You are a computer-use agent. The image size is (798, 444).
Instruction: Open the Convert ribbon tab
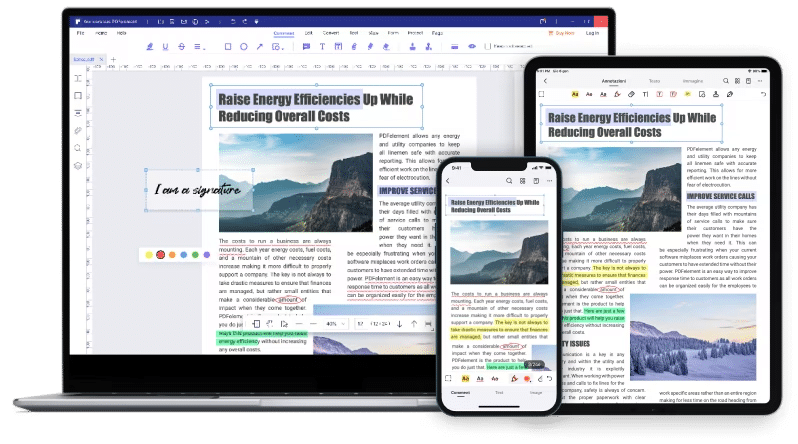(x=329, y=33)
